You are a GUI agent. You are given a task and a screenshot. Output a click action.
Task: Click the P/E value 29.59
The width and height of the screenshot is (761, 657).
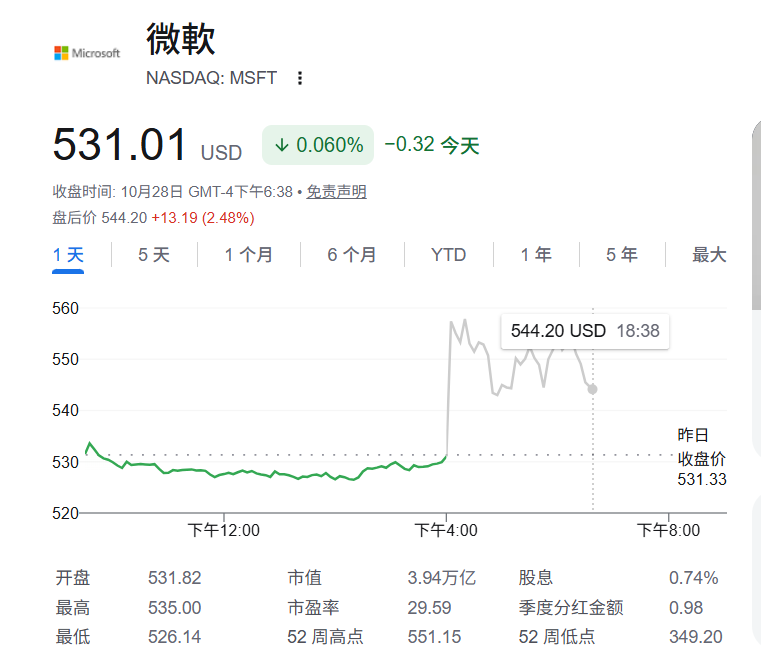[x=430, y=608]
